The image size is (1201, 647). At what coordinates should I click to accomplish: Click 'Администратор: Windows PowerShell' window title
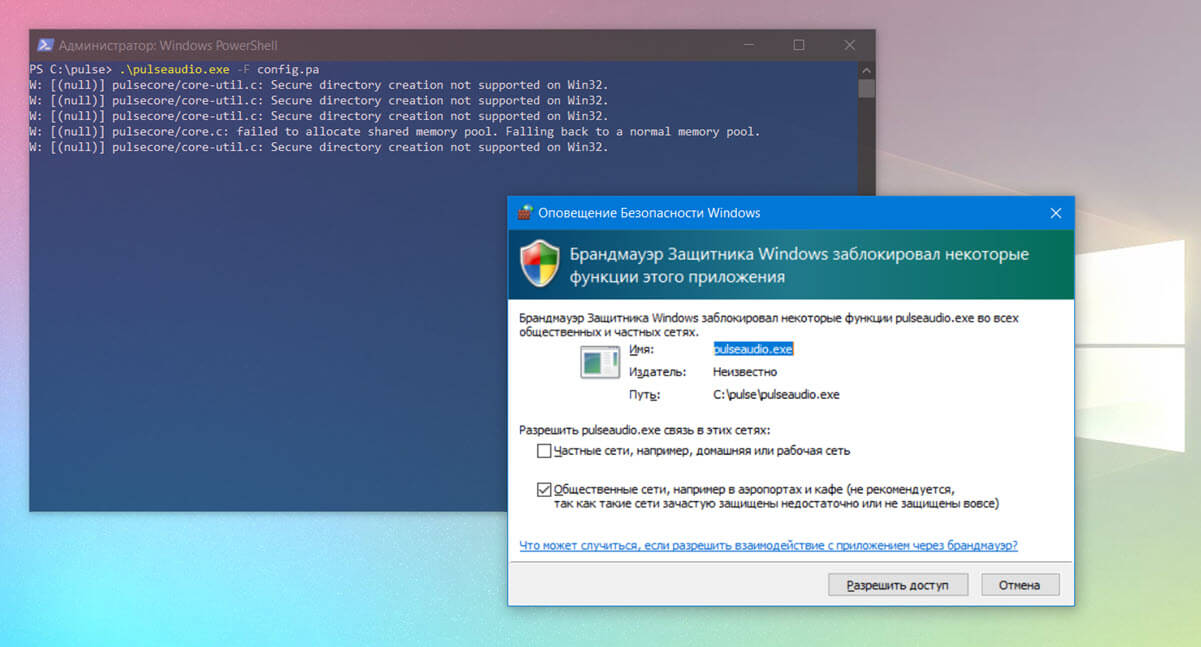[168, 45]
